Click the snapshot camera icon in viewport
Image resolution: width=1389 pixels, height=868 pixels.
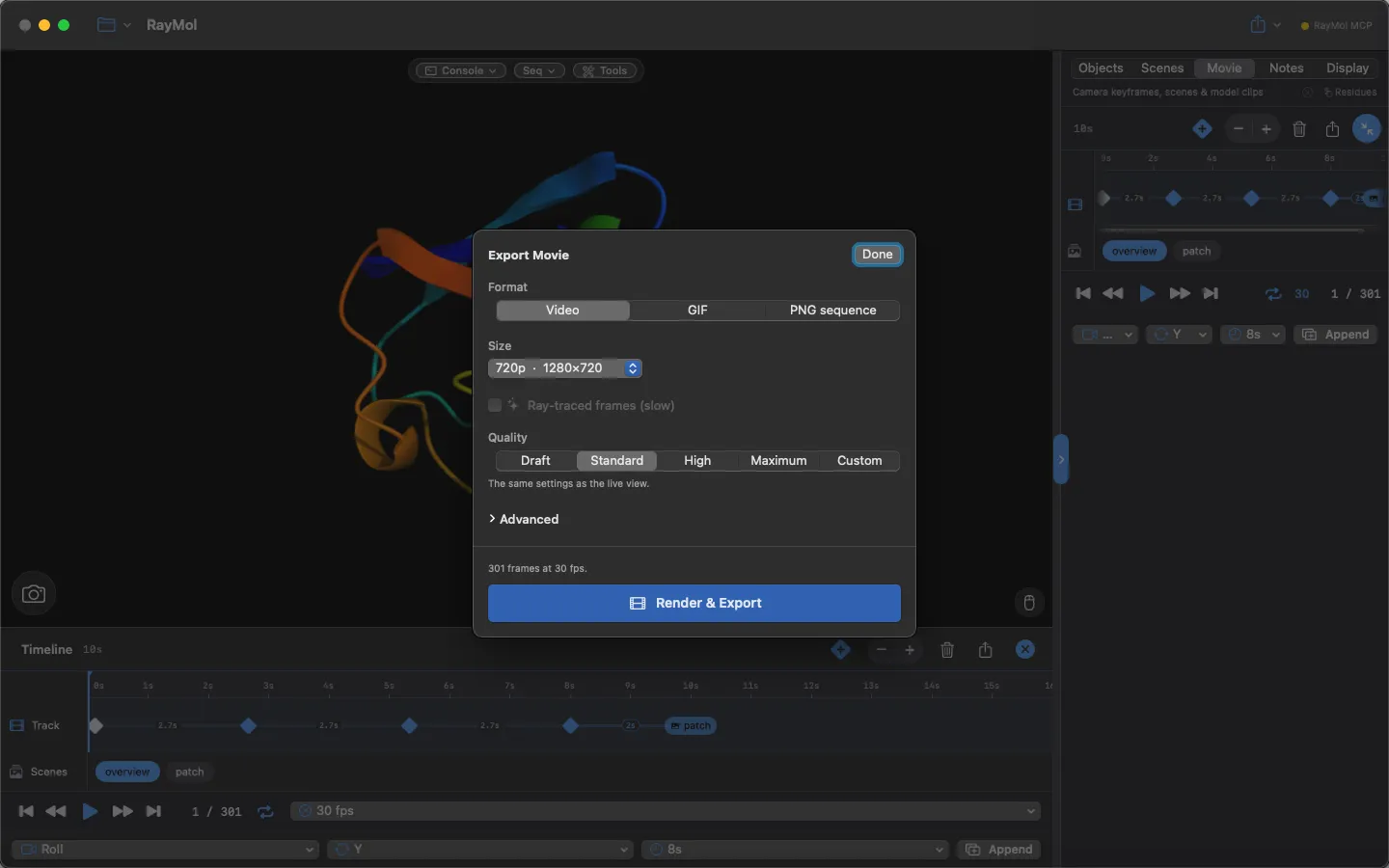(34, 594)
